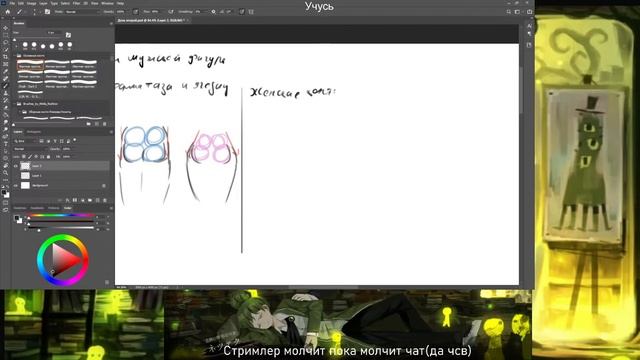Click canvas vertical scrollbar
This screenshot has width=640, height=360.
[521, 90]
